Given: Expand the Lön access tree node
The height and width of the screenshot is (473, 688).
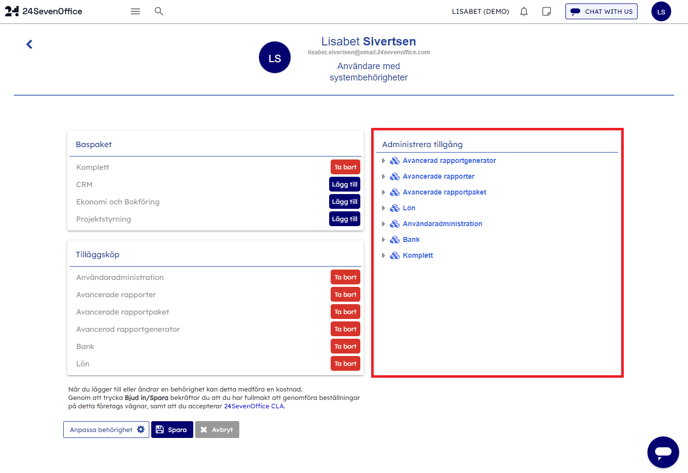Looking at the screenshot, I should (x=383, y=208).
